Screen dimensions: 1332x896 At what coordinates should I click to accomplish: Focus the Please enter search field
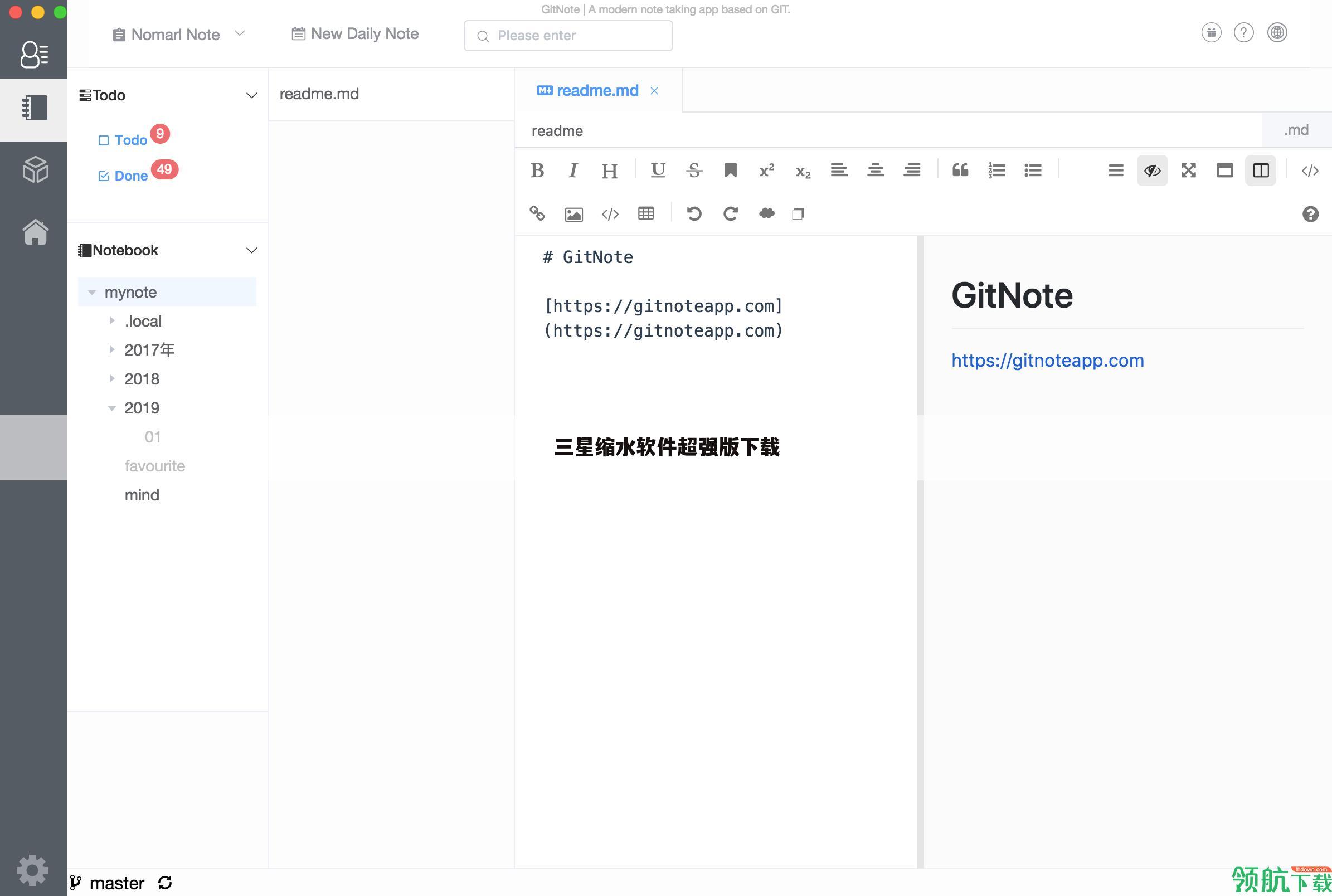568,36
